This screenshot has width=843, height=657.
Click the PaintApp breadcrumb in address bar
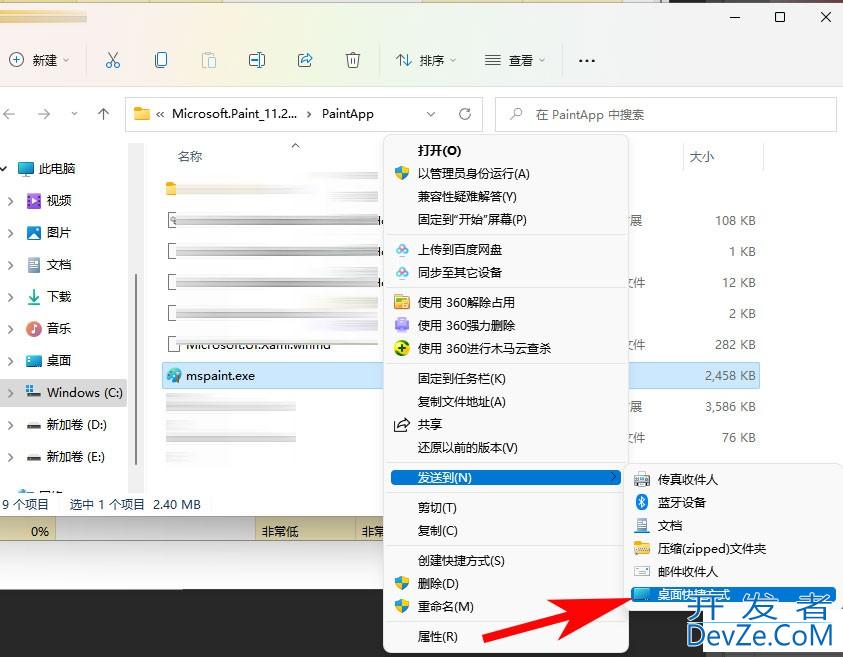click(x=347, y=114)
